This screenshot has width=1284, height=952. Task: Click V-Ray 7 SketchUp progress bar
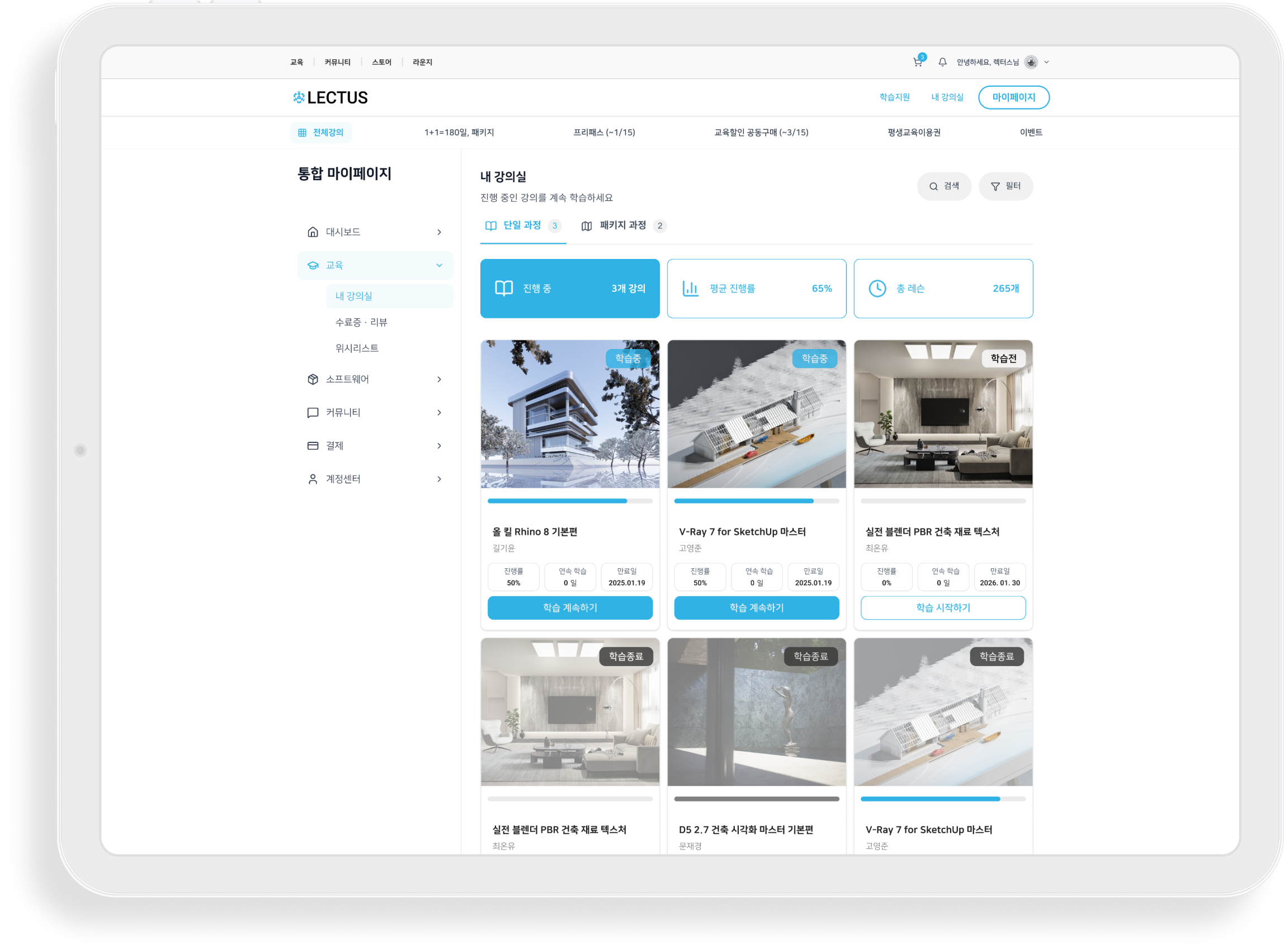[756, 501]
